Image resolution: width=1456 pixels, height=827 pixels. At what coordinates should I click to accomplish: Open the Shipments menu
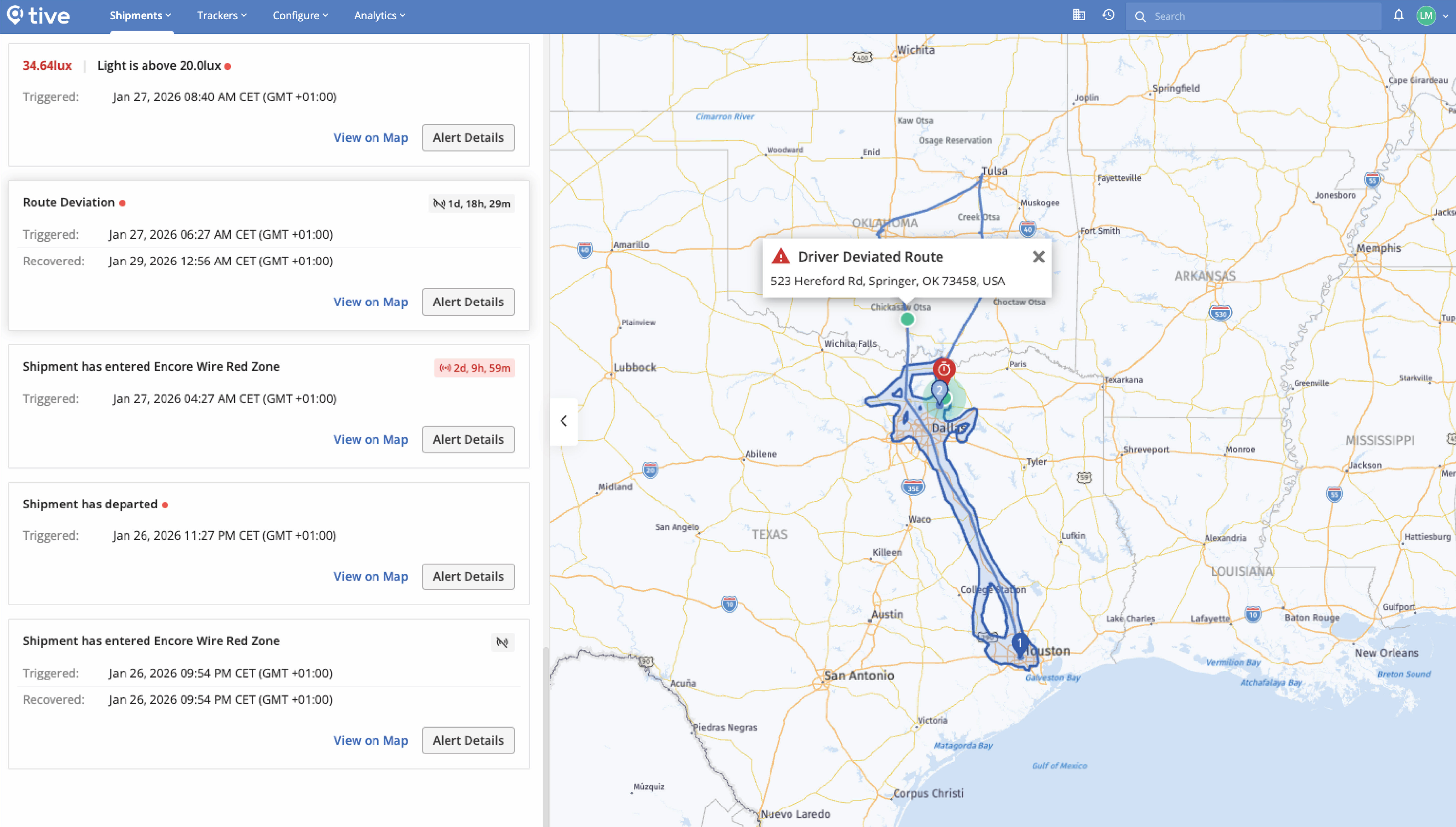point(140,15)
